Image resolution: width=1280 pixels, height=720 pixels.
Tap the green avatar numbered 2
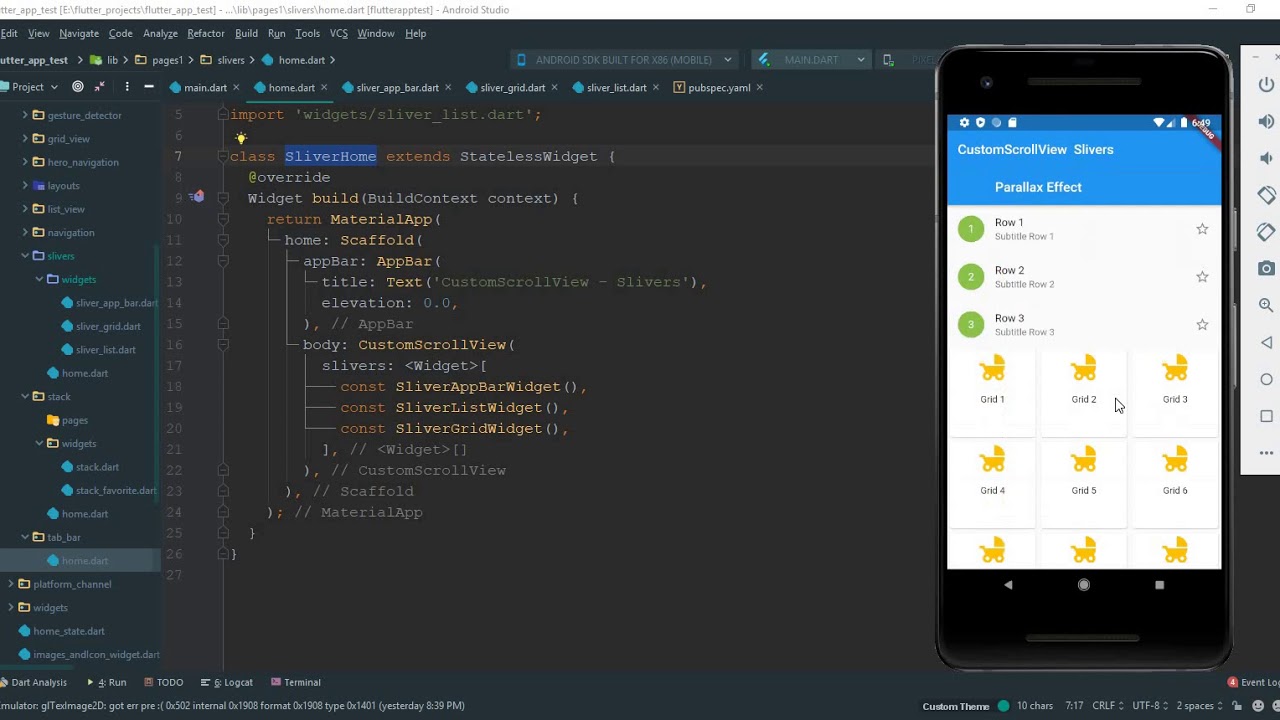[x=970, y=277]
